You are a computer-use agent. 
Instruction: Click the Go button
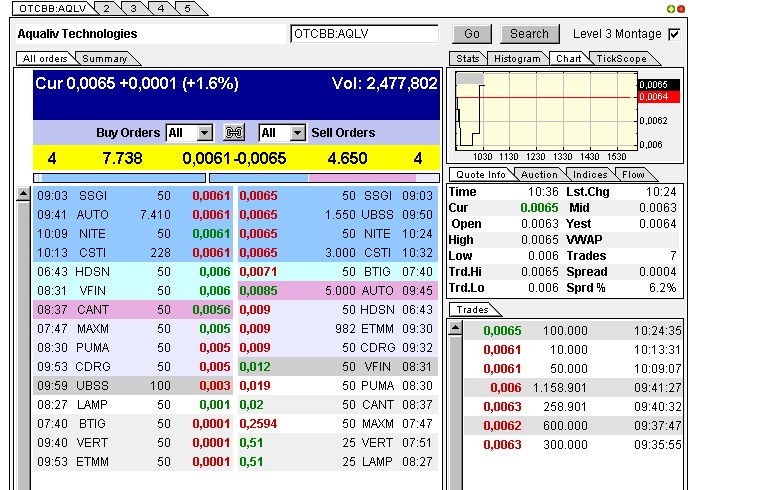[x=472, y=34]
